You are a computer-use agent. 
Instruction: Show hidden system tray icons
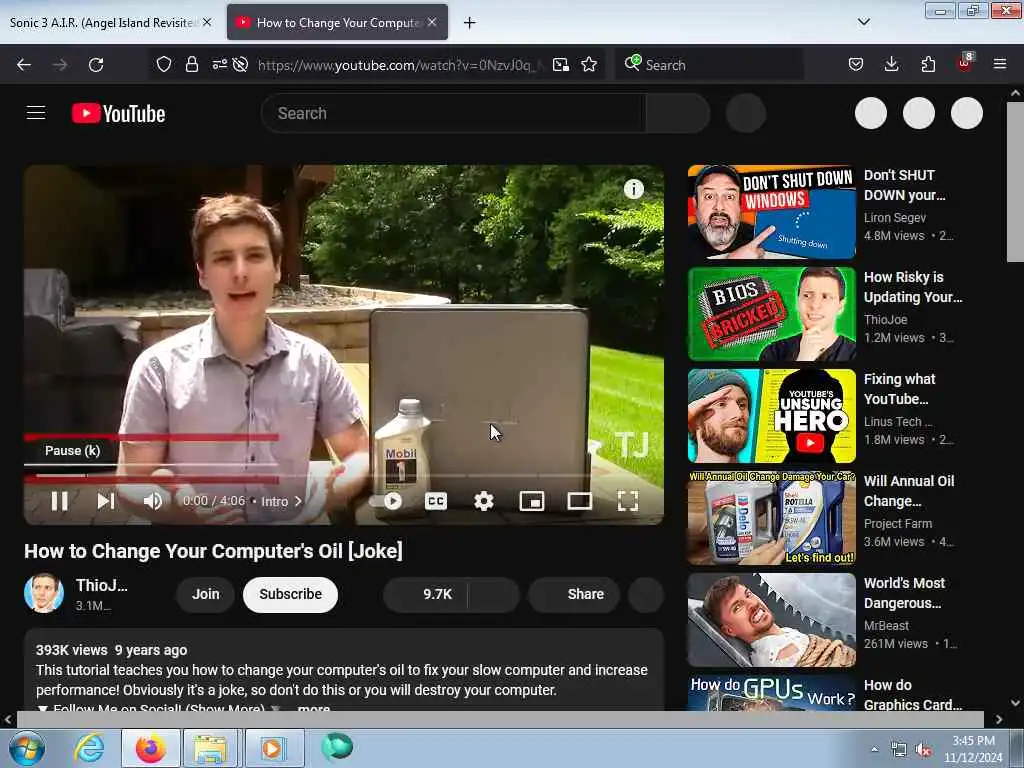[874, 750]
